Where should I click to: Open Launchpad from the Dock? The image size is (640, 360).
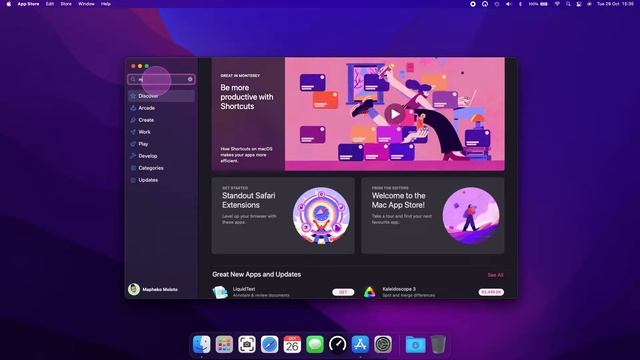point(224,344)
